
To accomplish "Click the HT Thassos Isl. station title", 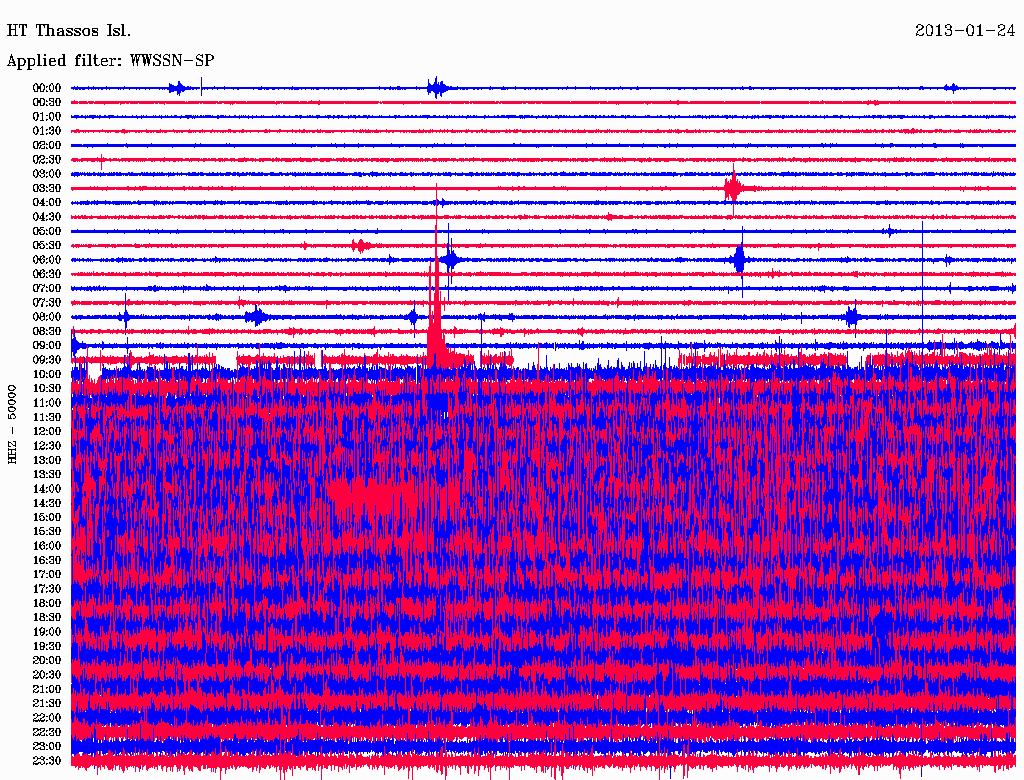I will pyautogui.click(x=69, y=31).
